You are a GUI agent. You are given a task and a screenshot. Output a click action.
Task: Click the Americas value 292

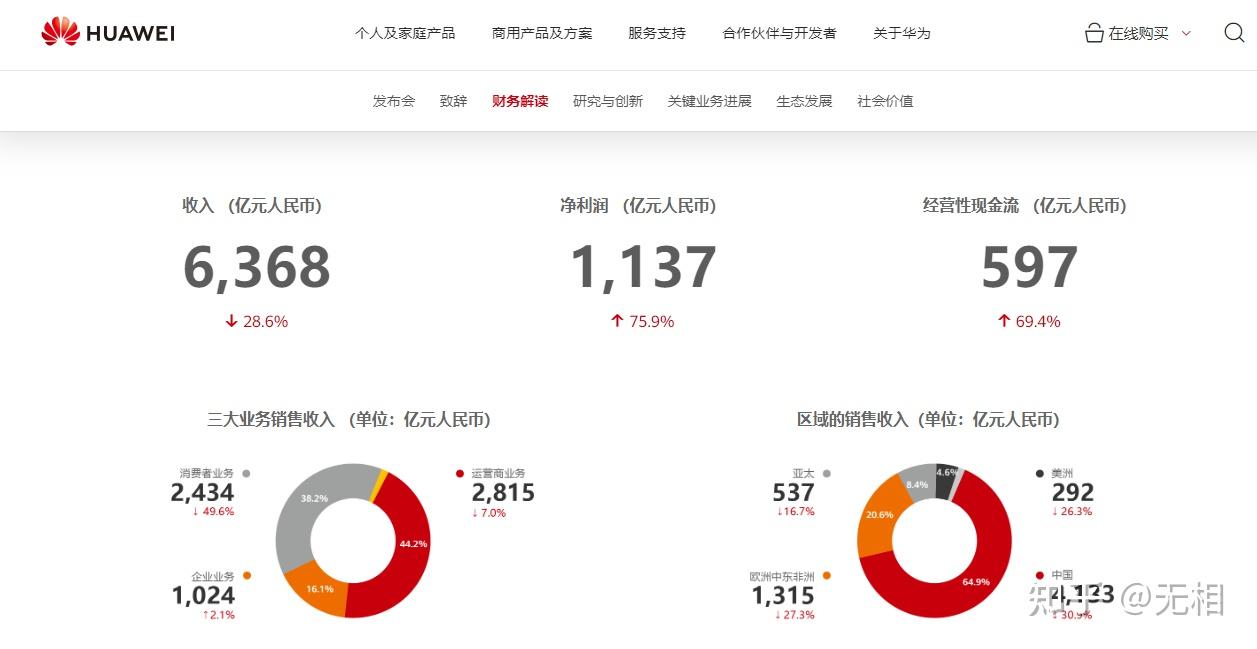[1073, 493]
